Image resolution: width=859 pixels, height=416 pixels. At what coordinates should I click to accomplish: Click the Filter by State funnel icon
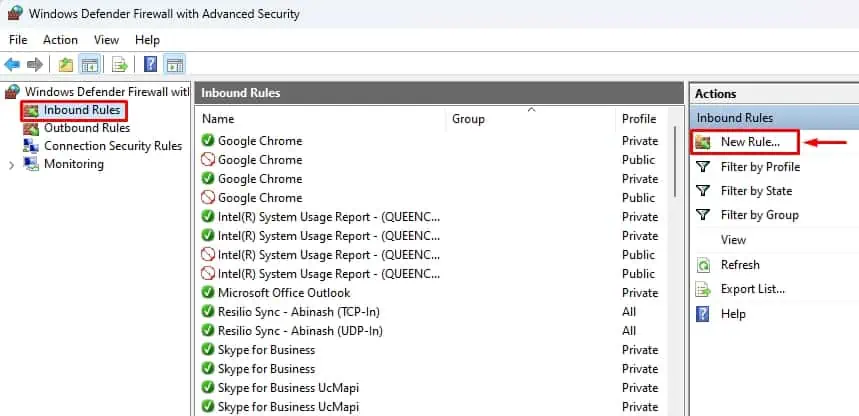coord(703,191)
